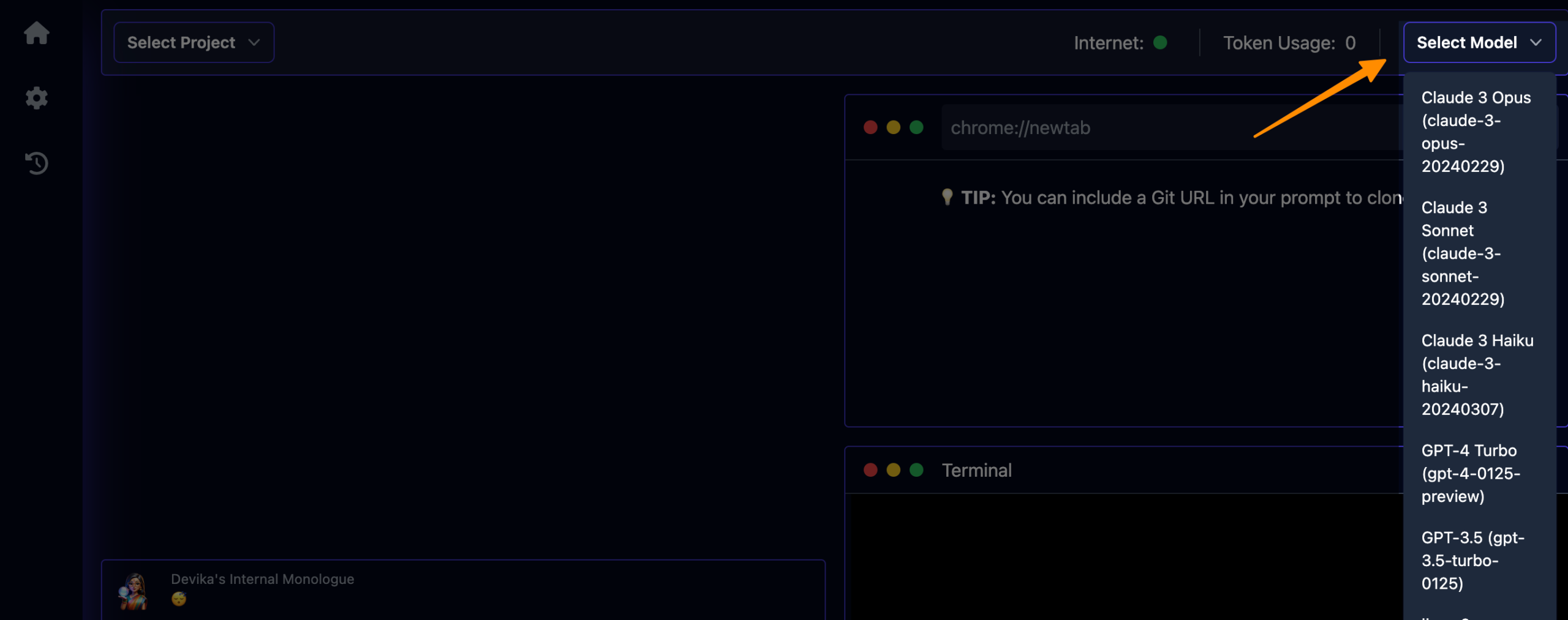Choose Claude 3 Opus from model list
The width and height of the screenshot is (1568, 620).
pyautogui.click(x=1476, y=132)
